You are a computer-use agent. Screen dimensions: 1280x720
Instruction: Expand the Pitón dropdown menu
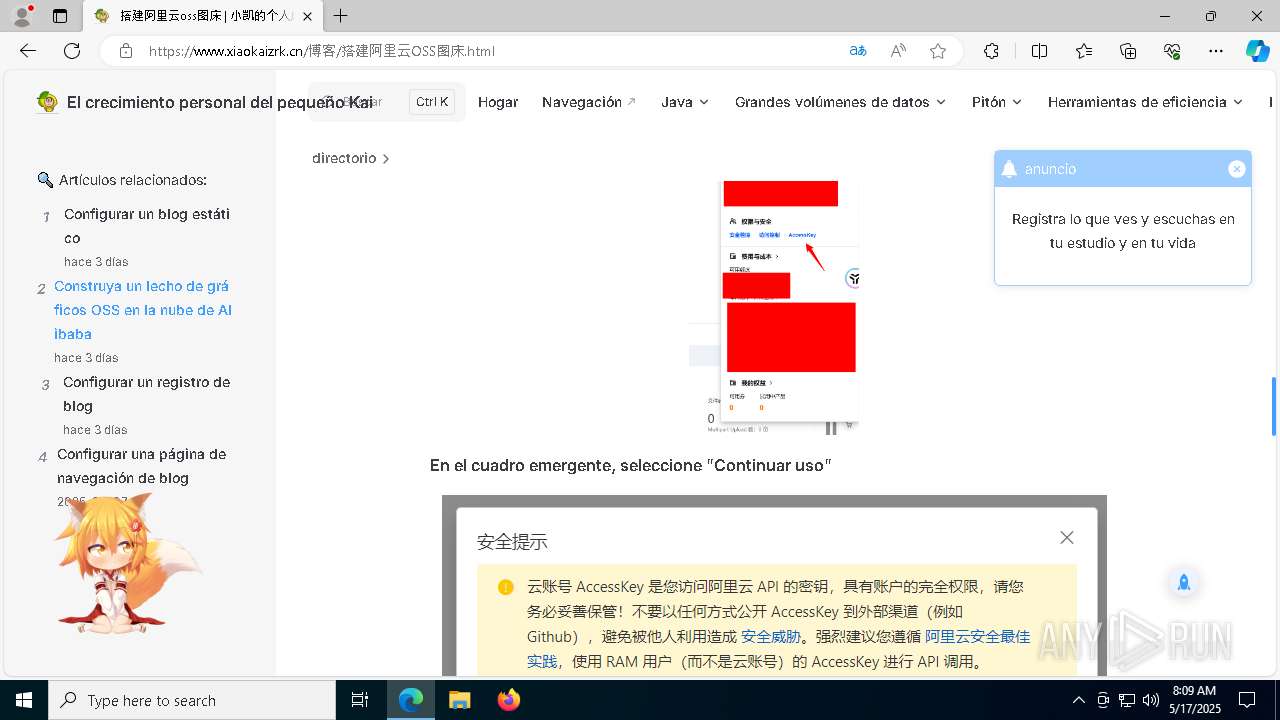[x=997, y=102]
